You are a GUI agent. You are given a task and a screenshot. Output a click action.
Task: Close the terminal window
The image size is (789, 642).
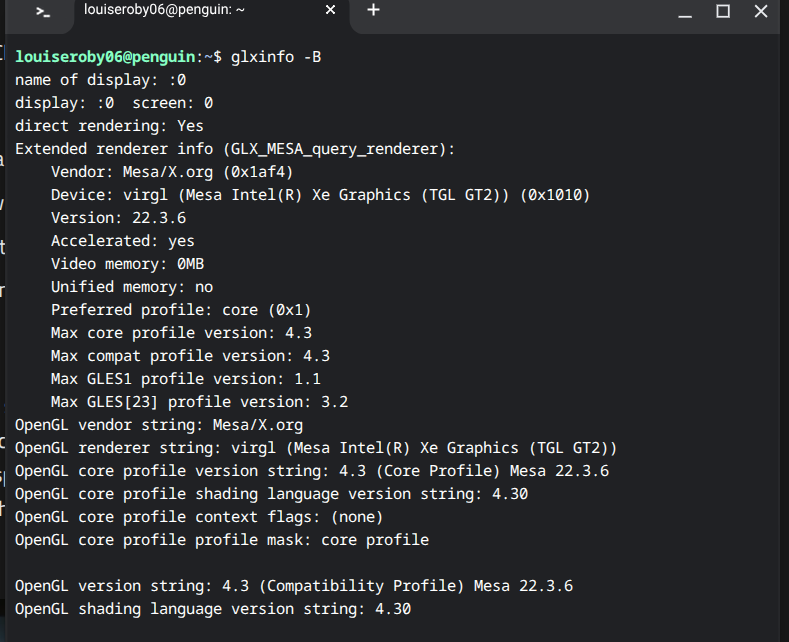tap(761, 11)
